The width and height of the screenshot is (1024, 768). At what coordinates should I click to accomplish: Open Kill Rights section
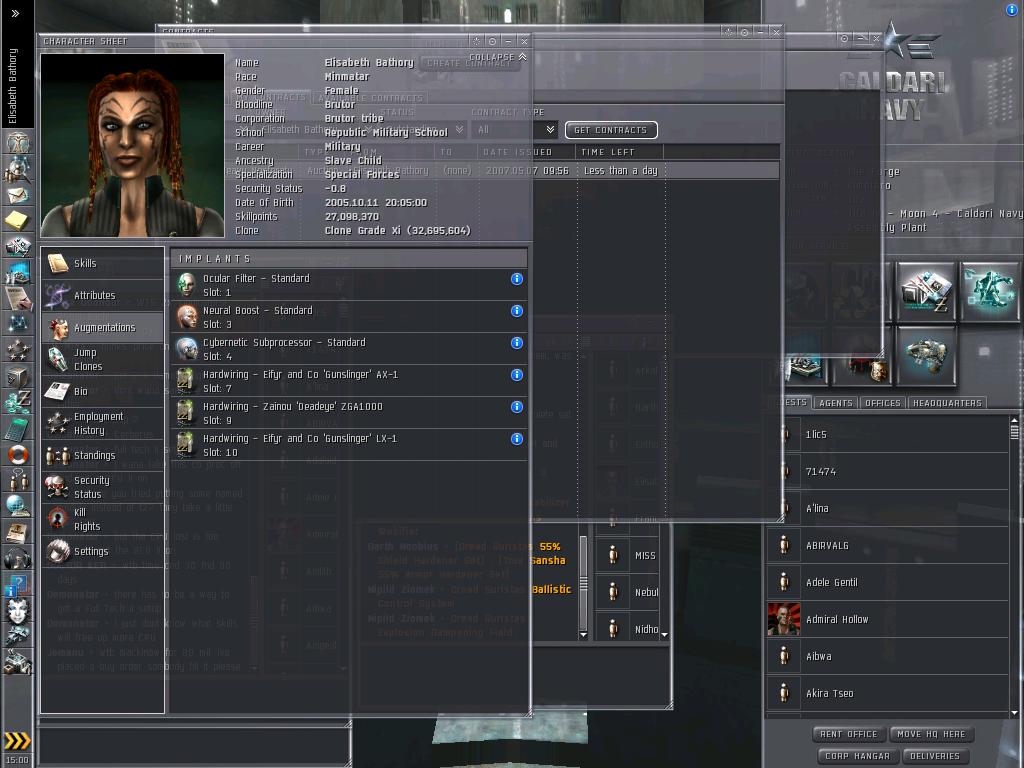[103, 519]
